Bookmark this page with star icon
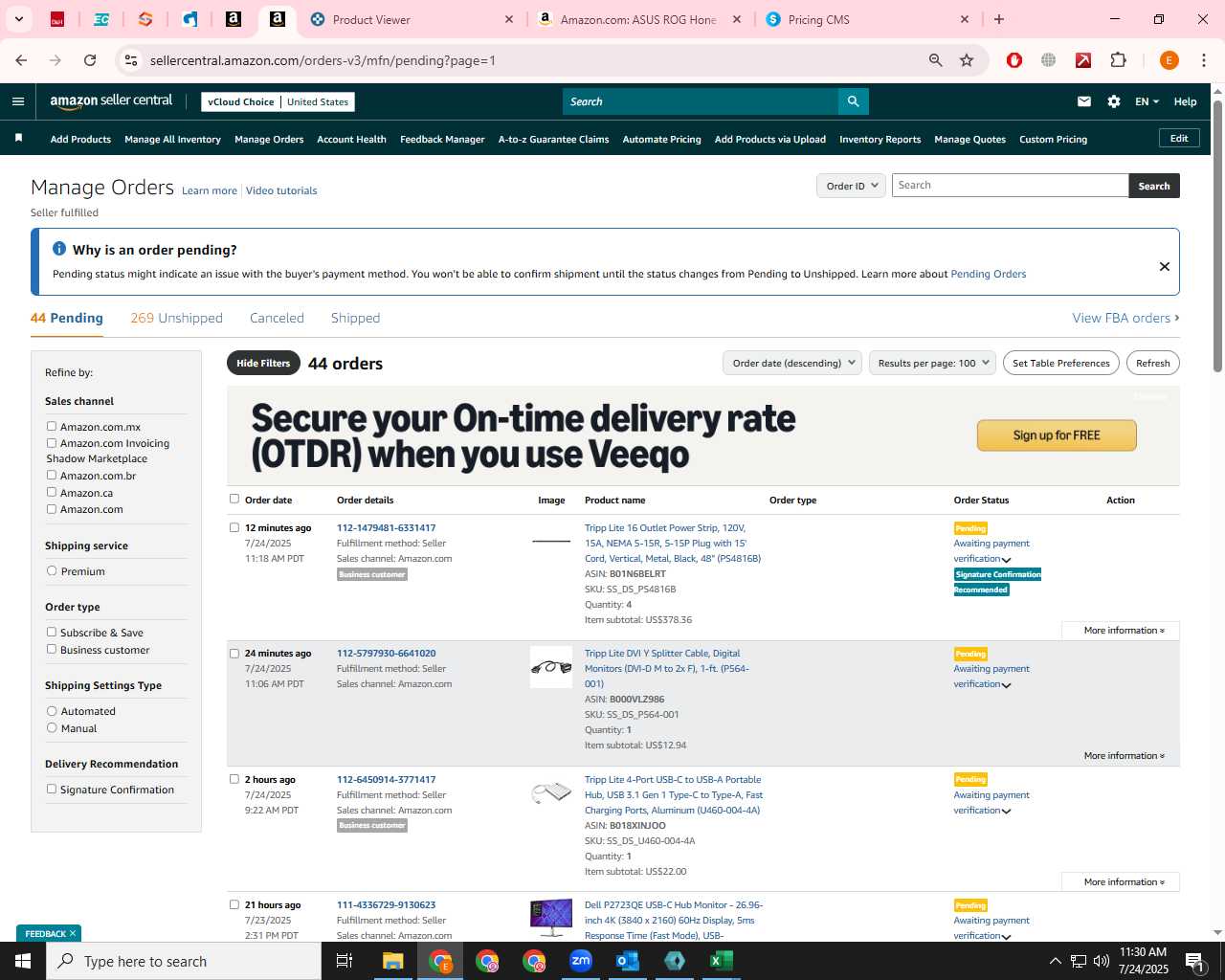The width and height of the screenshot is (1225, 980). point(967,60)
